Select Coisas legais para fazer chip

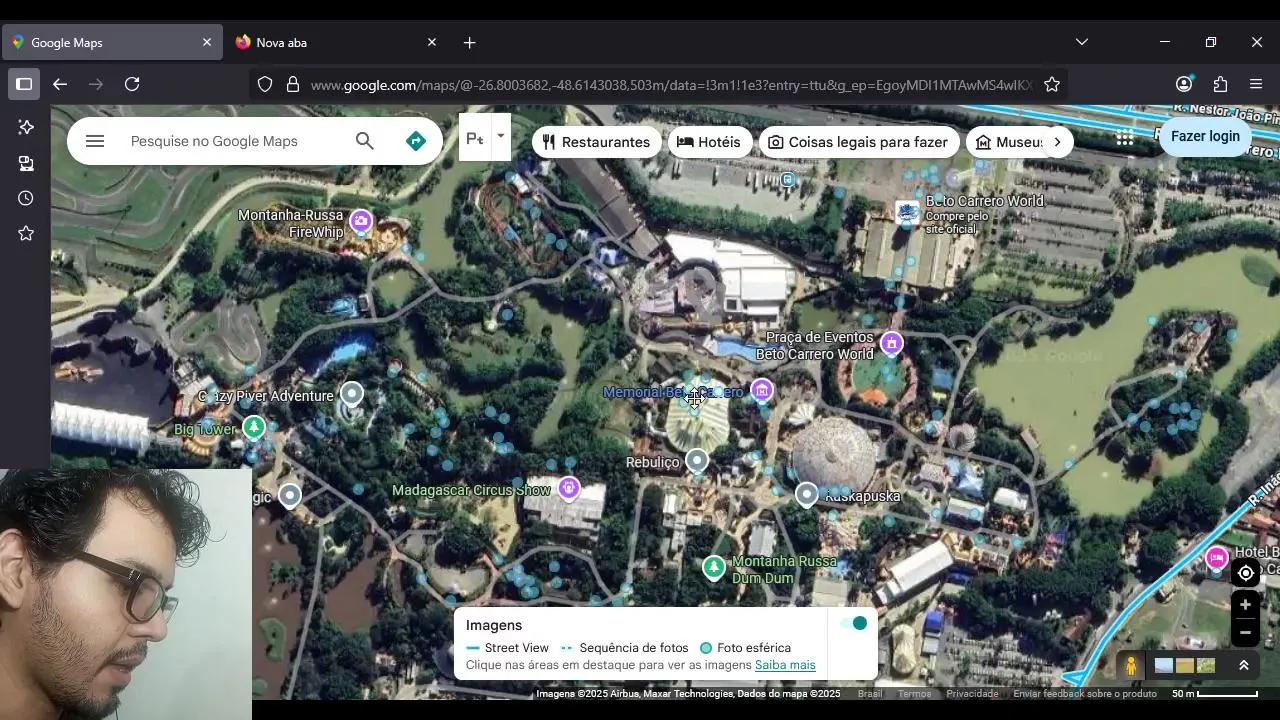point(858,142)
